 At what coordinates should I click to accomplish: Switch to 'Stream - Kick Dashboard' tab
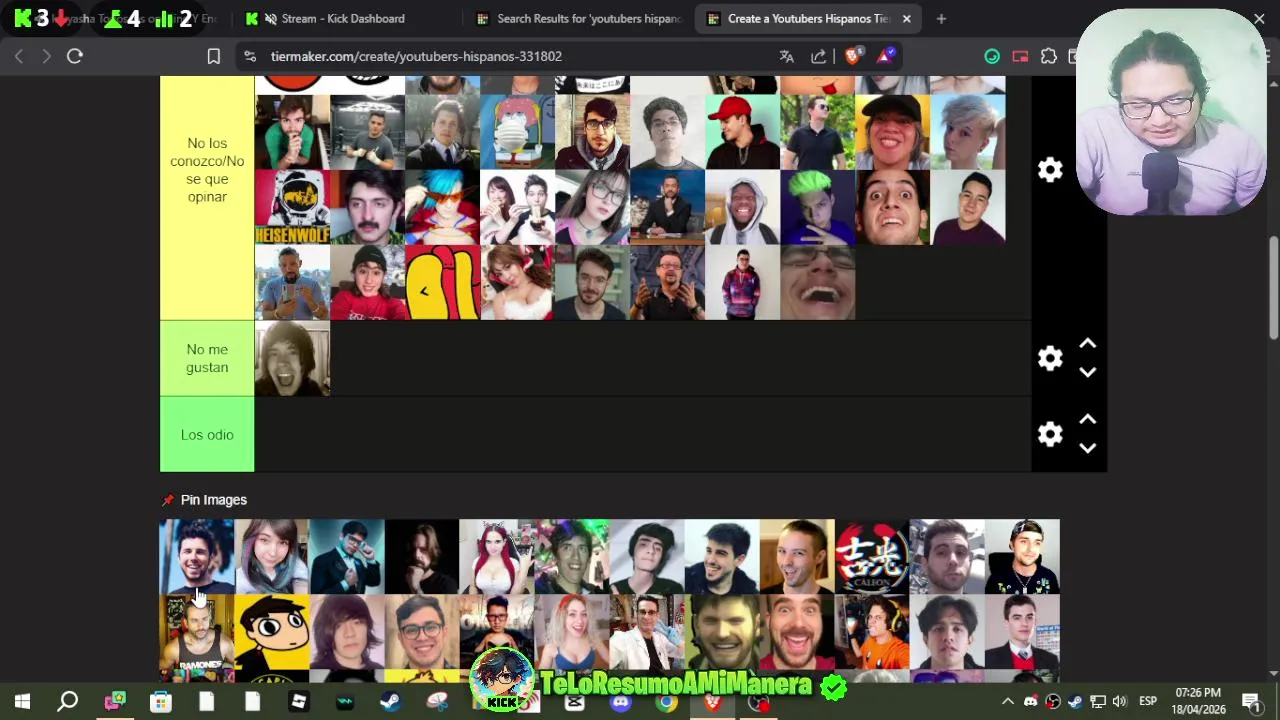click(x=343, y=19)
